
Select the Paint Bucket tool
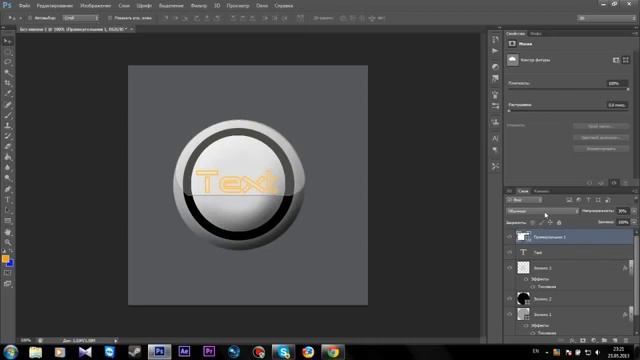(7, 157)
